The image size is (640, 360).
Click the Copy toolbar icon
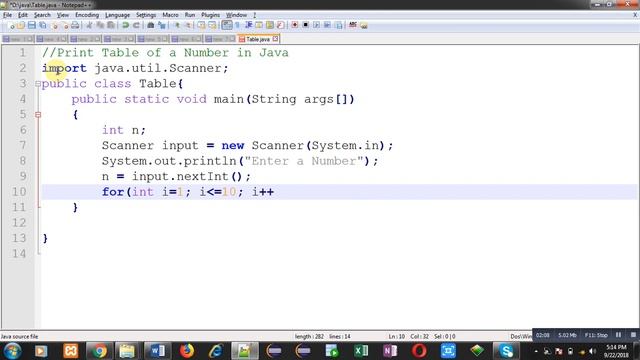(100, 25)
